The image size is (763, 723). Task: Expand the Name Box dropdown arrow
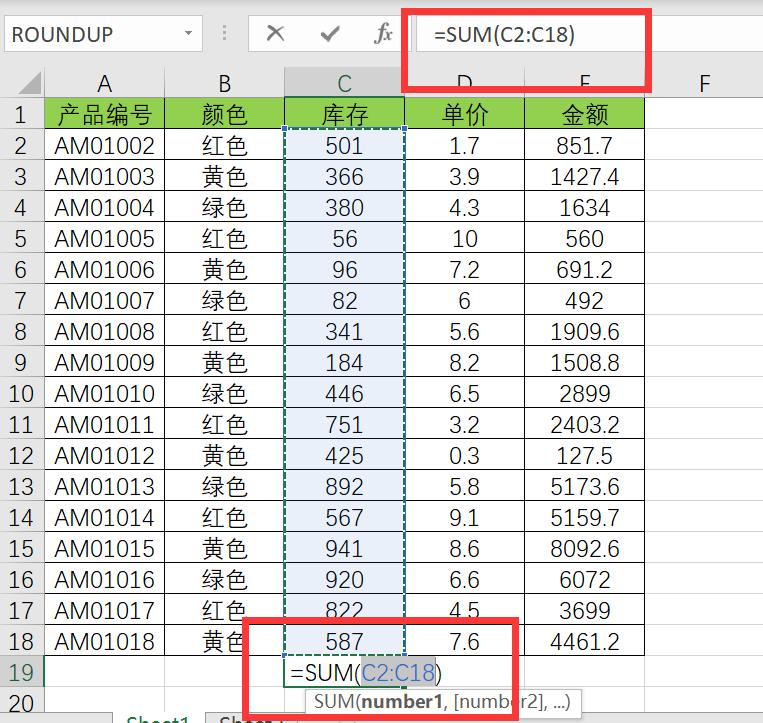click(188, 34)
